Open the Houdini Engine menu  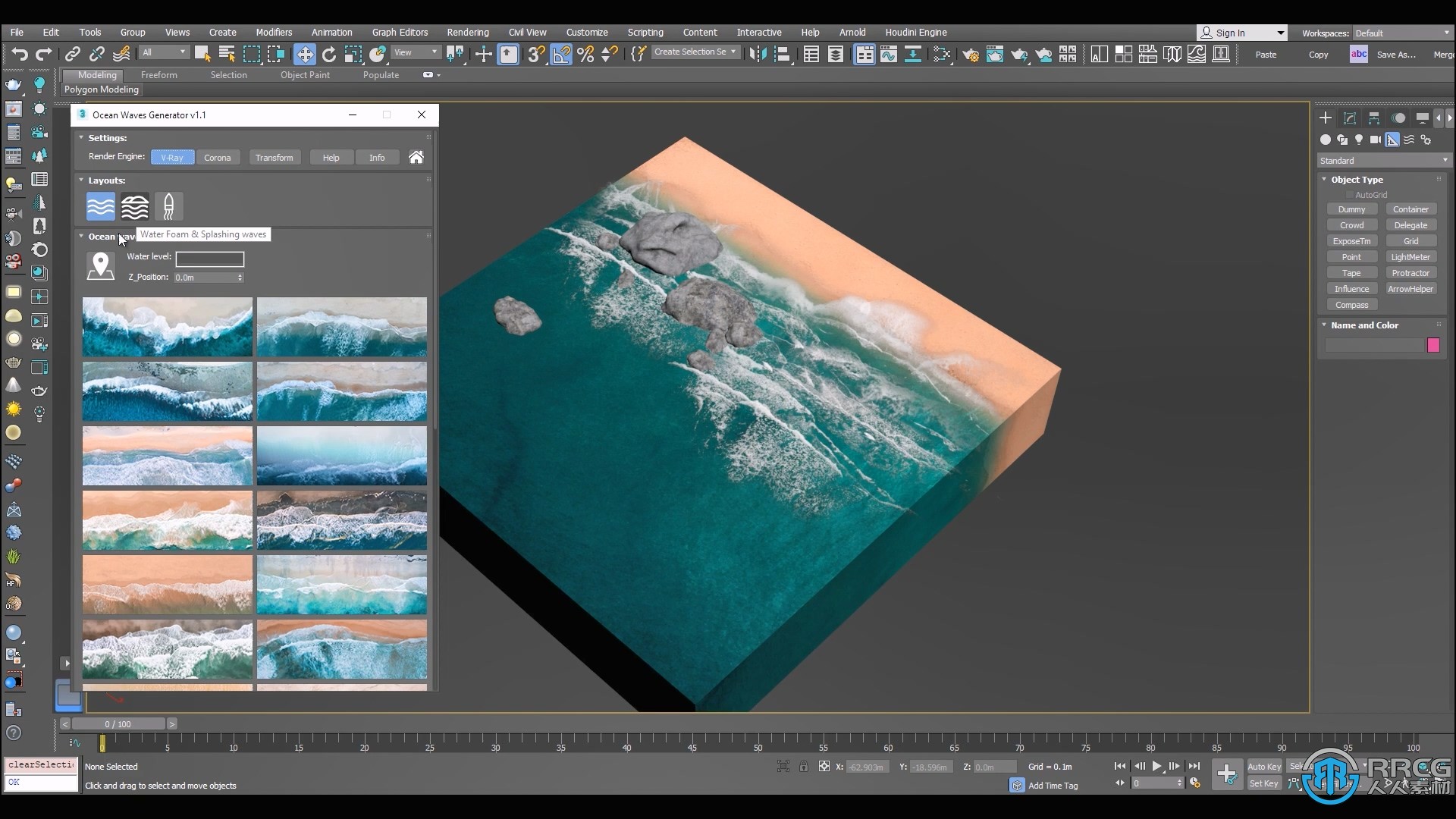click(x=916, y=32)
